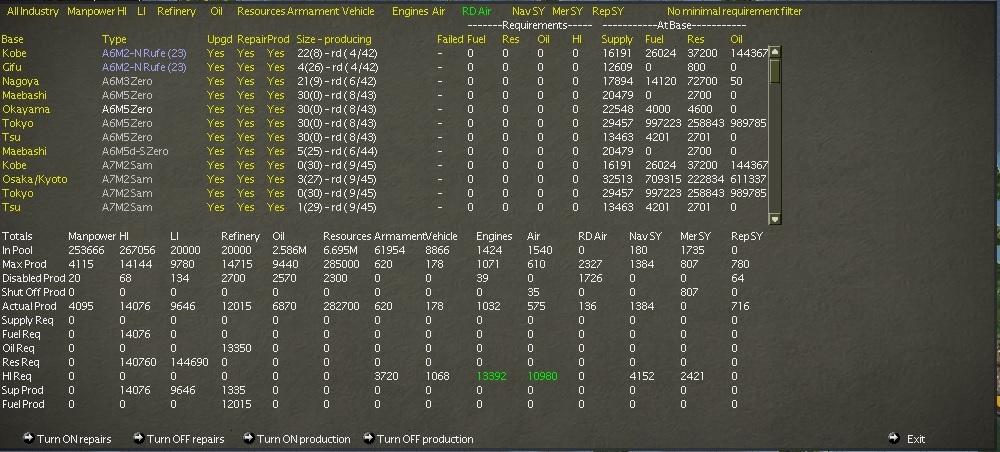Sort by the Upgd column header
1000x452 pixels.
point(220,40)
